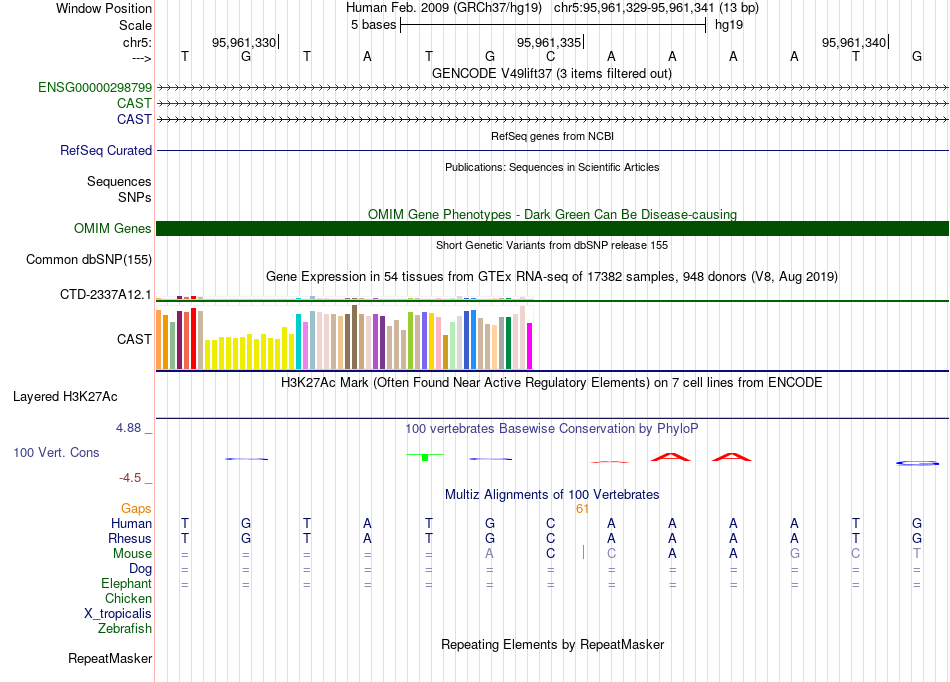Click the Multiz Alignments of 100 Vertebrates title
Image resolution: width=950 pixels, height=682 pixels.
pos(552,495)
